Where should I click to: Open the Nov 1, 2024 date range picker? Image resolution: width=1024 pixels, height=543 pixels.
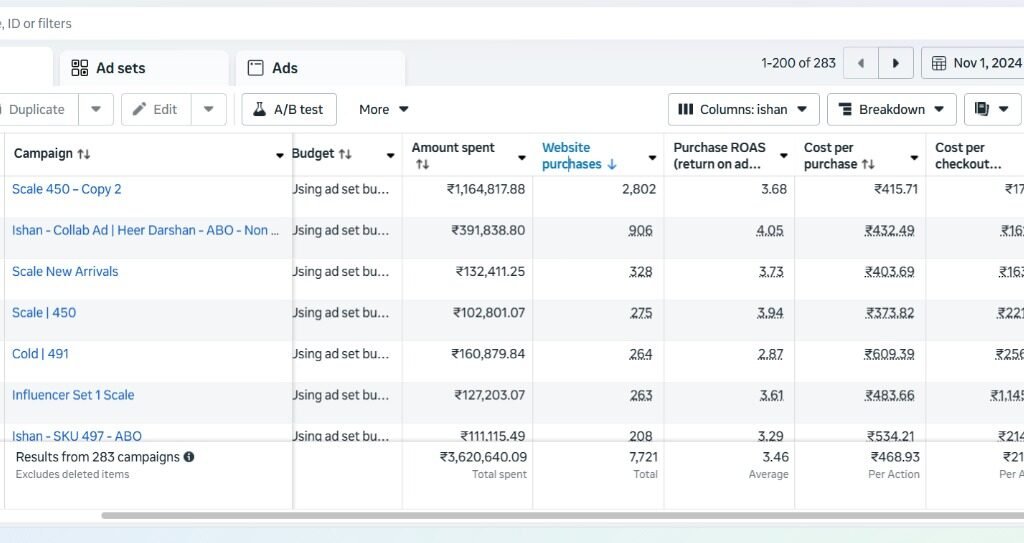[x=976, y=63]
